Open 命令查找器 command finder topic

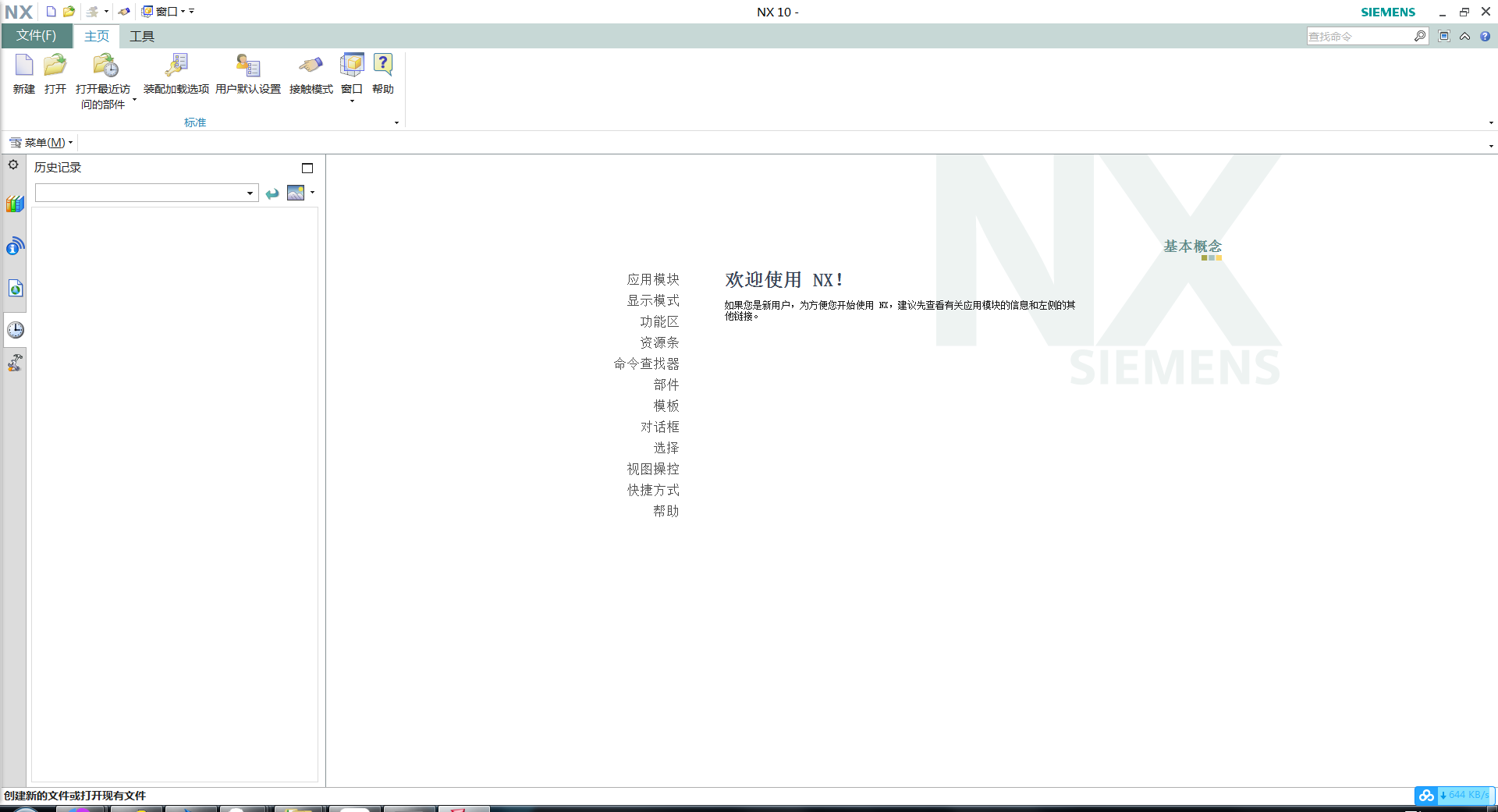click(647, 363)
